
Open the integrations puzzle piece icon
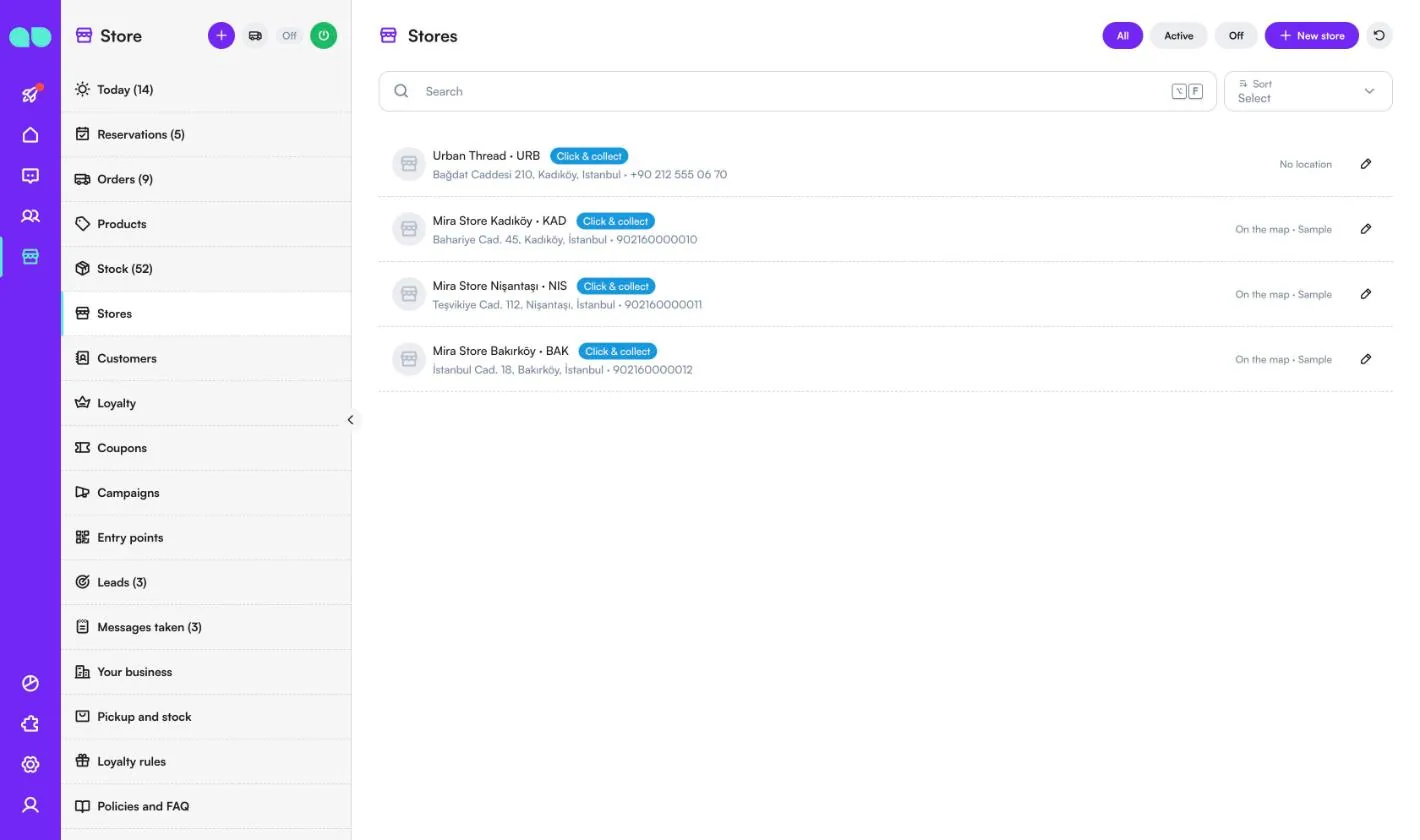click(30, 724)
